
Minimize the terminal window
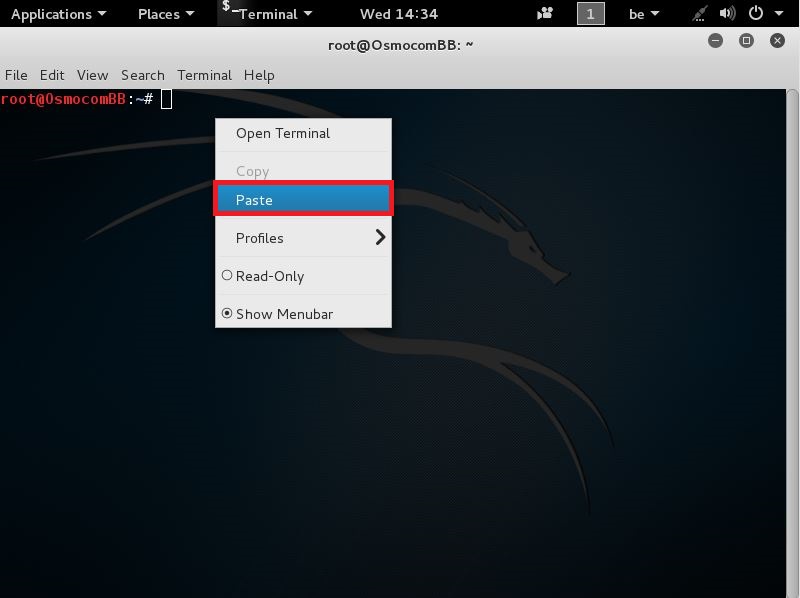pos(715,40)
